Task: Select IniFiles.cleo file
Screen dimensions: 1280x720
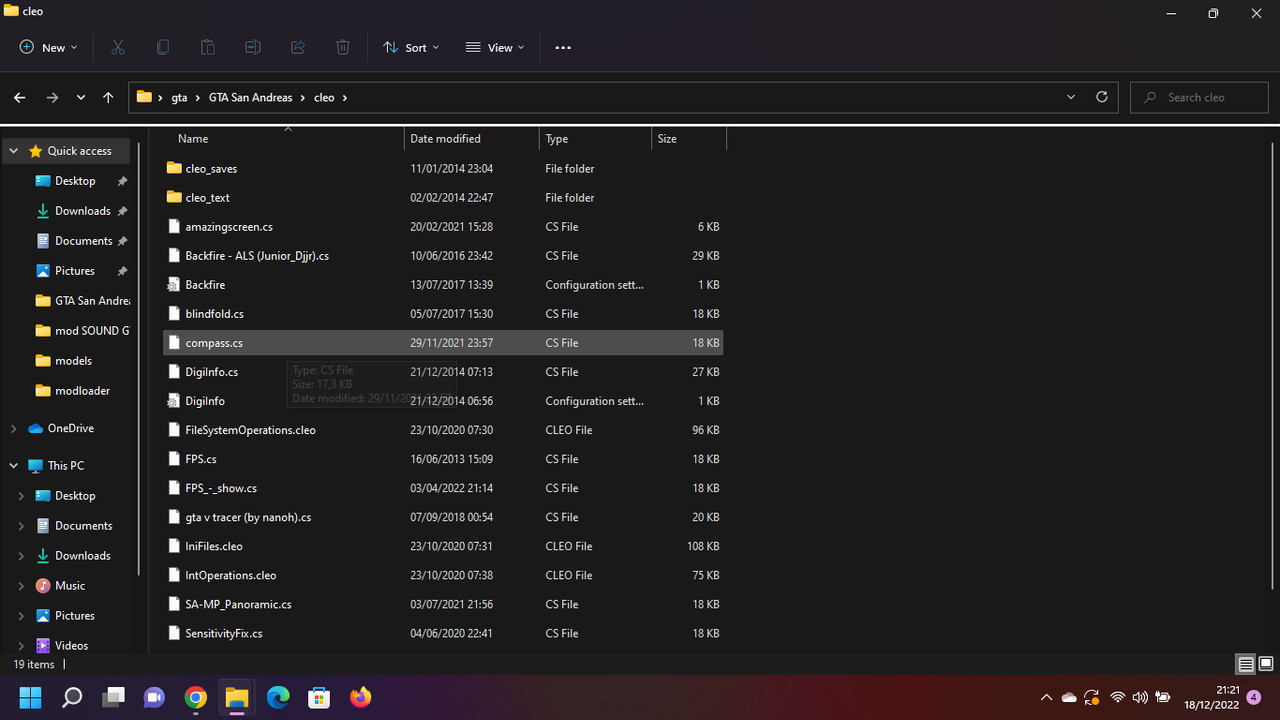Action: [443, 546]
